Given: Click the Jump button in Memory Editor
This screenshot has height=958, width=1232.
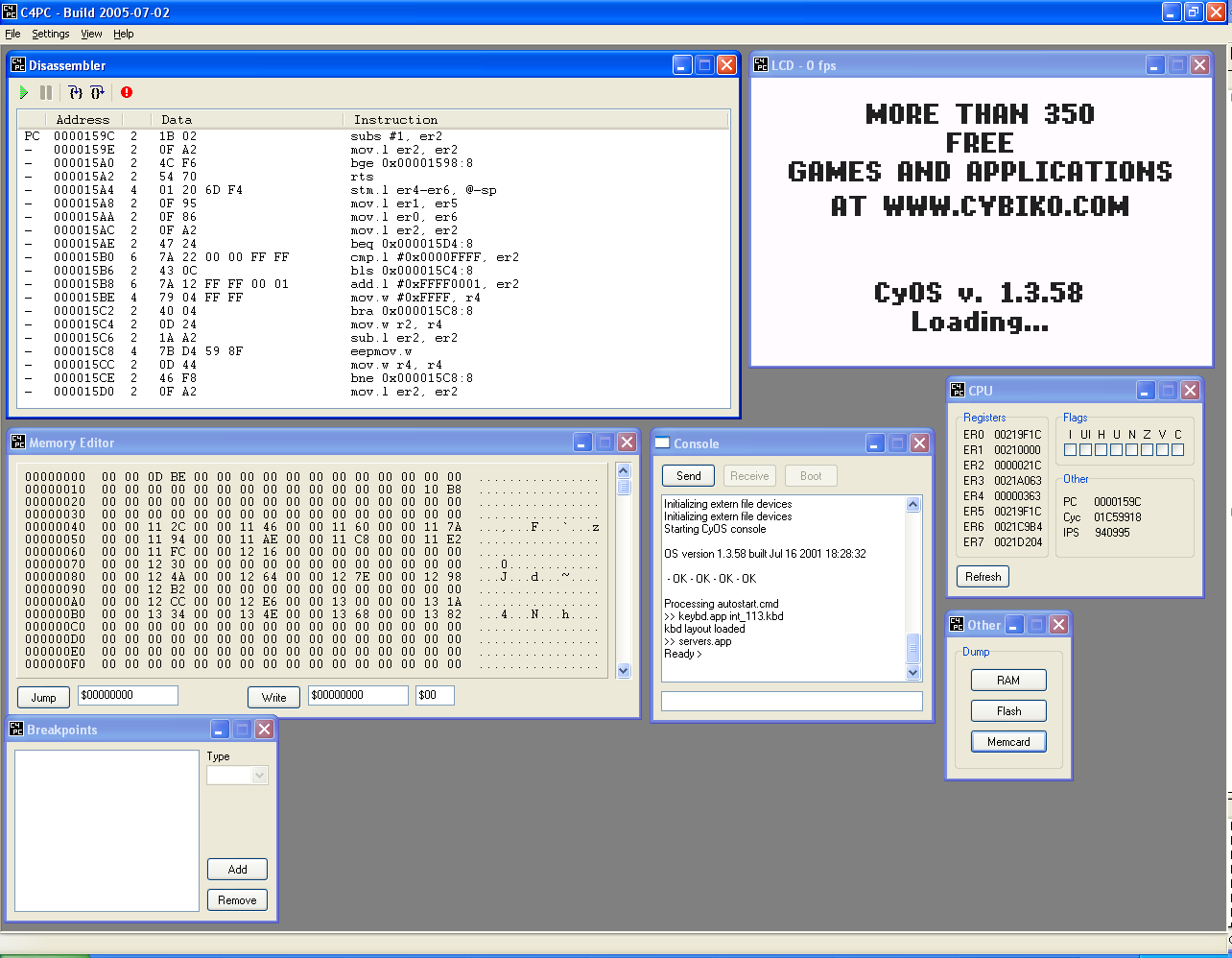Looking at the screenshot, I should [44, 697].
